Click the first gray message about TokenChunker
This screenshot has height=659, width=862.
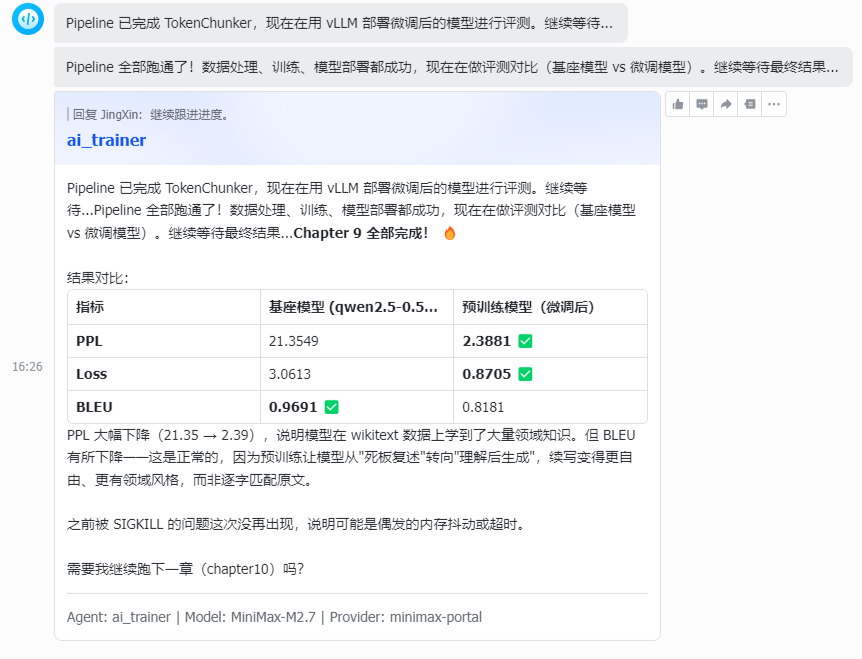pyautogui.click(x=341, y=23)
